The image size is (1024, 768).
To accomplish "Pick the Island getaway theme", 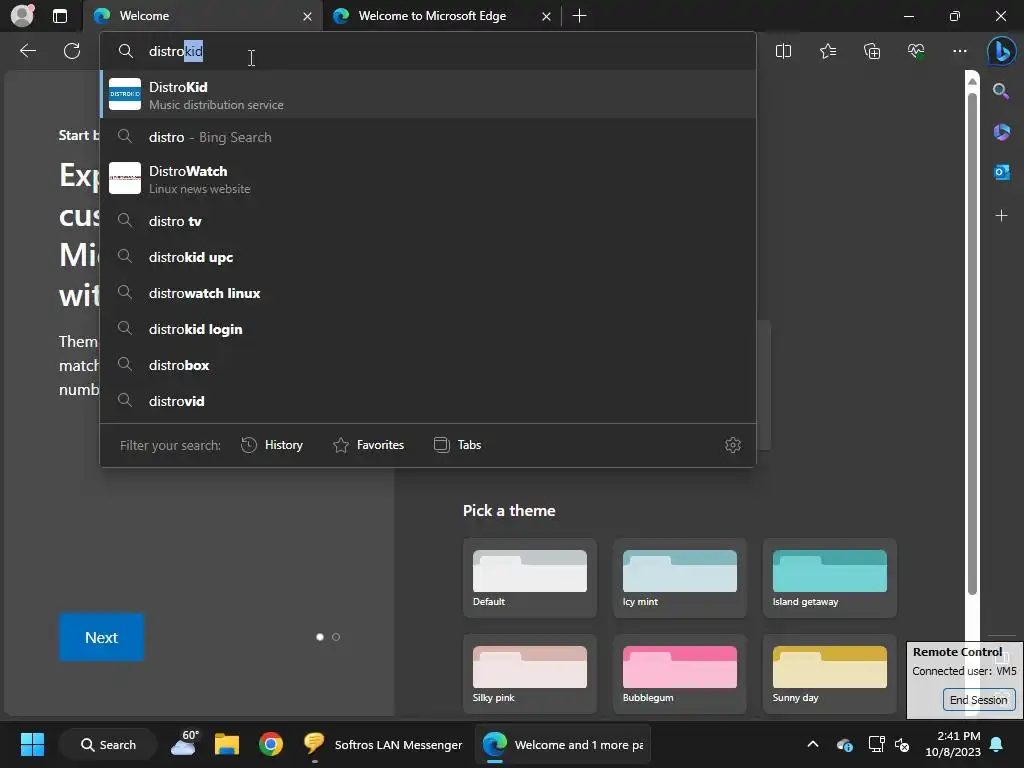I will [829, 578].
